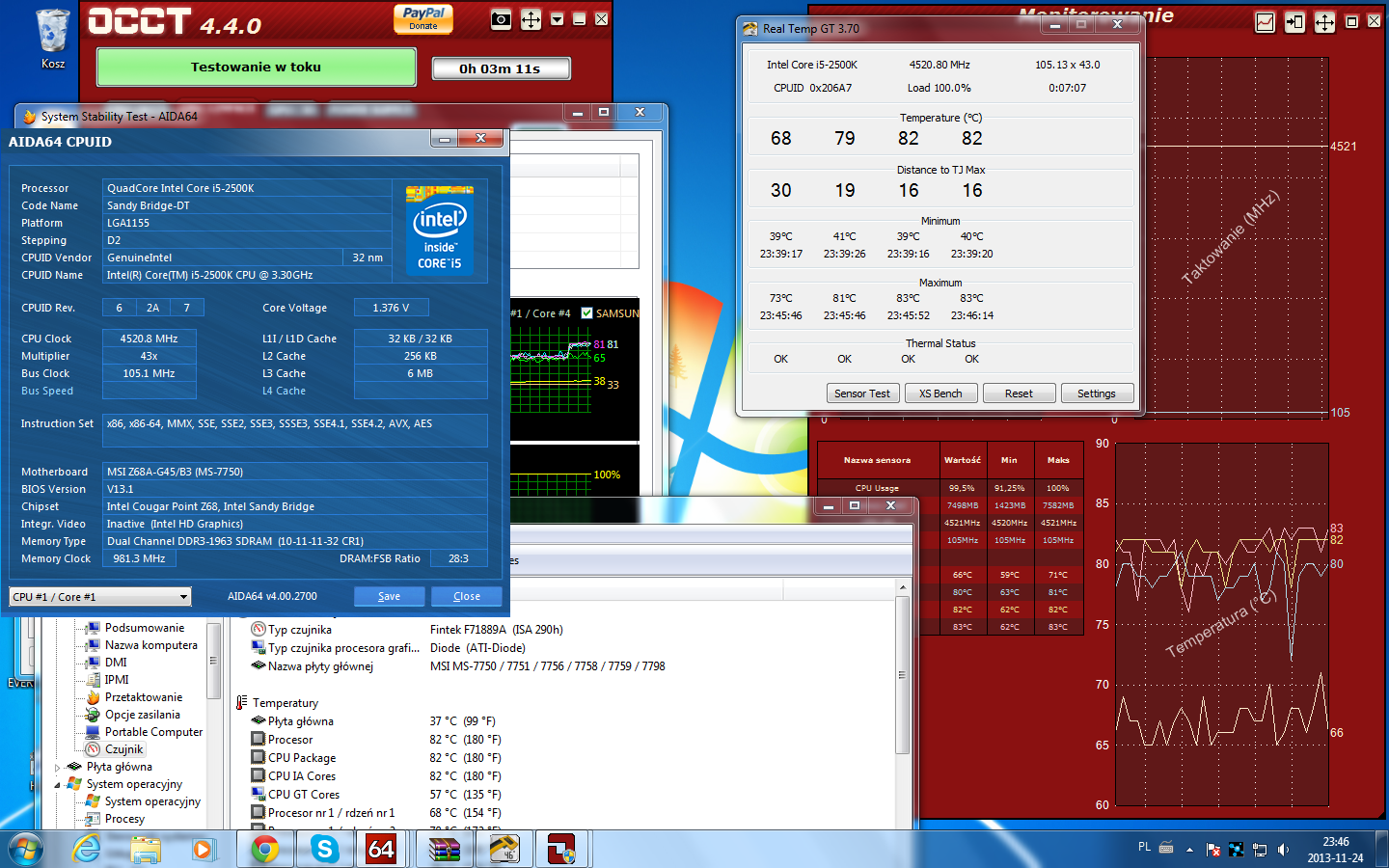
Task: Click the Windows Start button
Action: coord(26,850)
